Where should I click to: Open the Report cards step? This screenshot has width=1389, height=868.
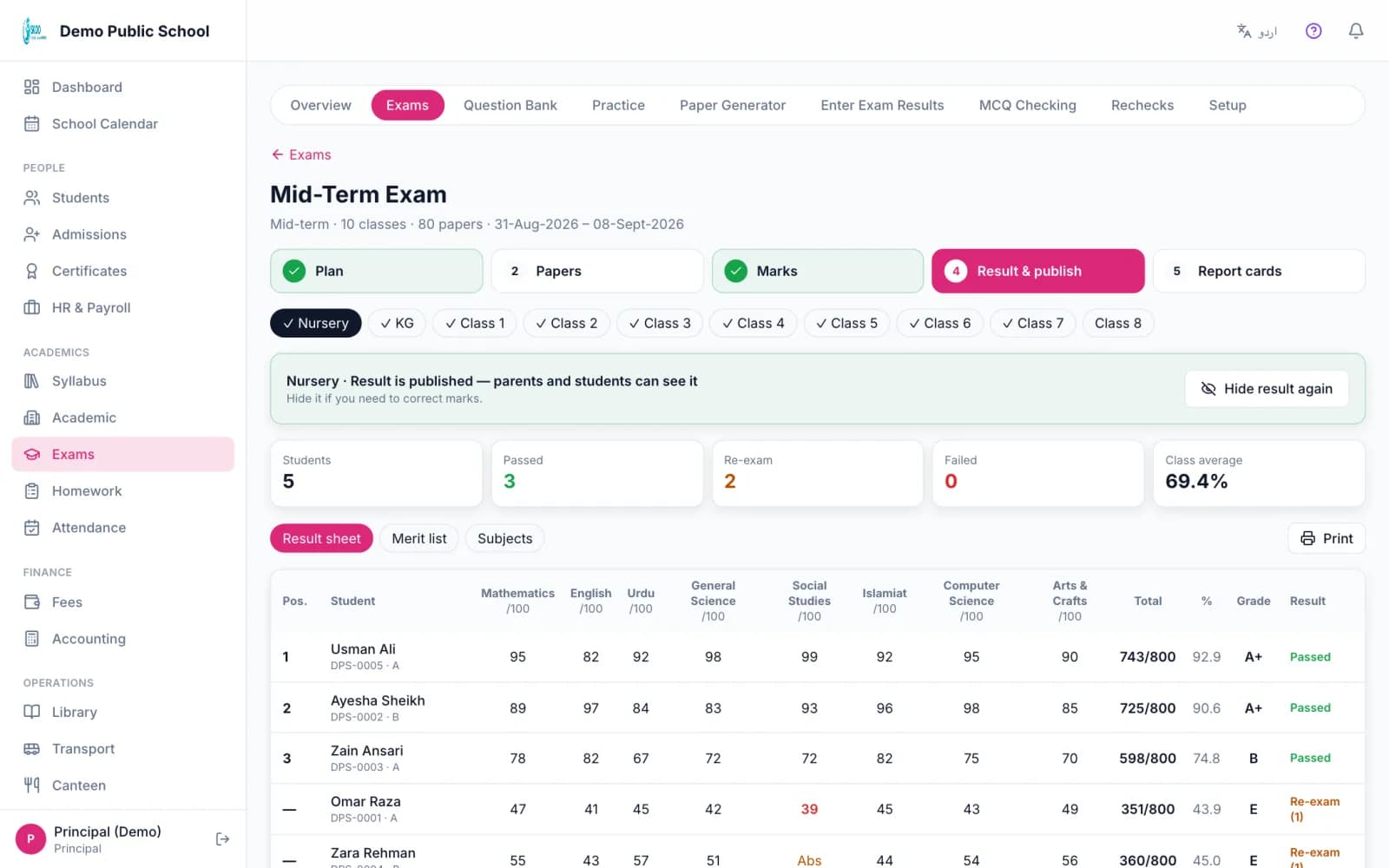coord(1259,271)
